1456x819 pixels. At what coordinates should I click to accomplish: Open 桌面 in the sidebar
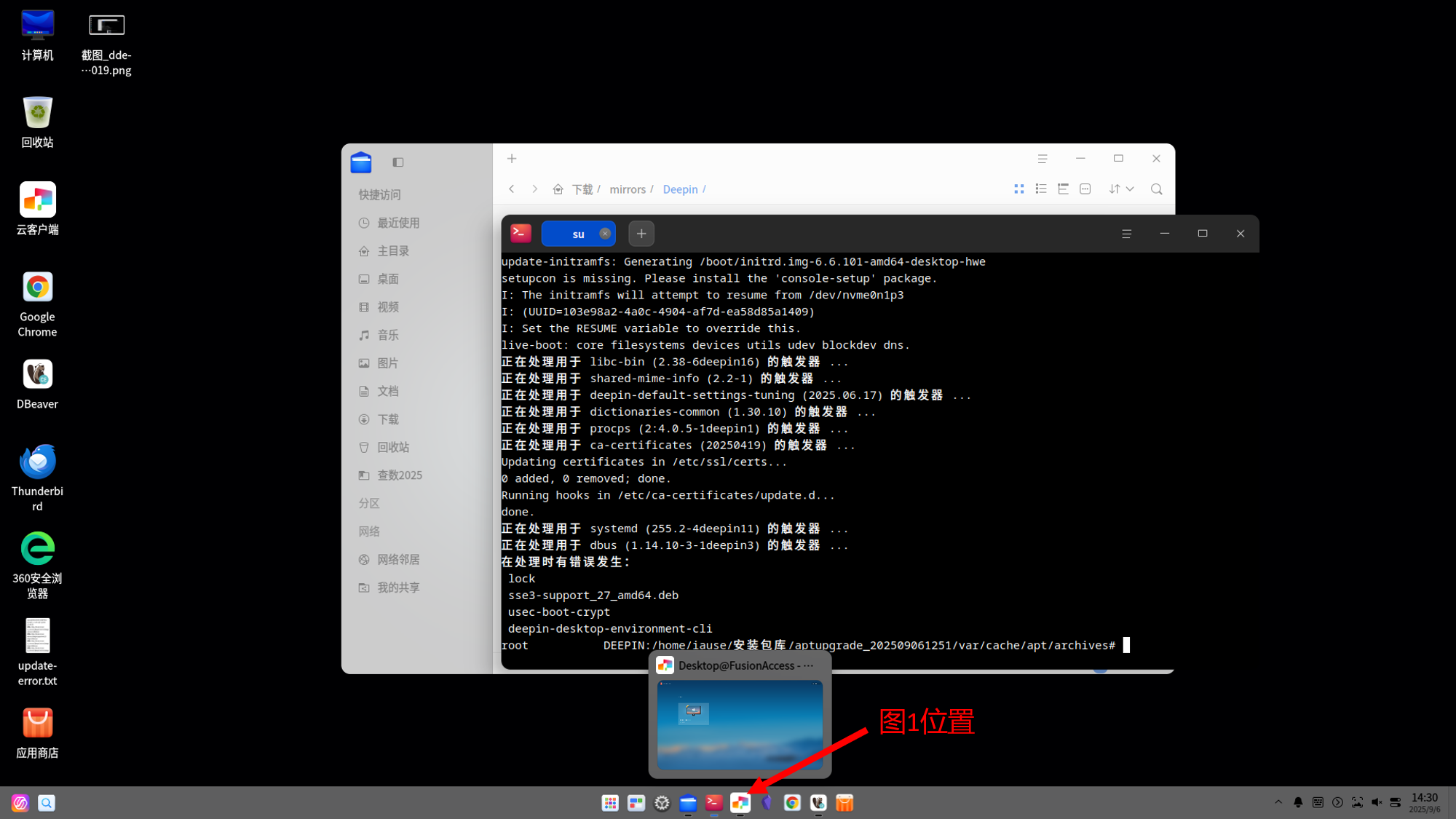click(419, 279)
